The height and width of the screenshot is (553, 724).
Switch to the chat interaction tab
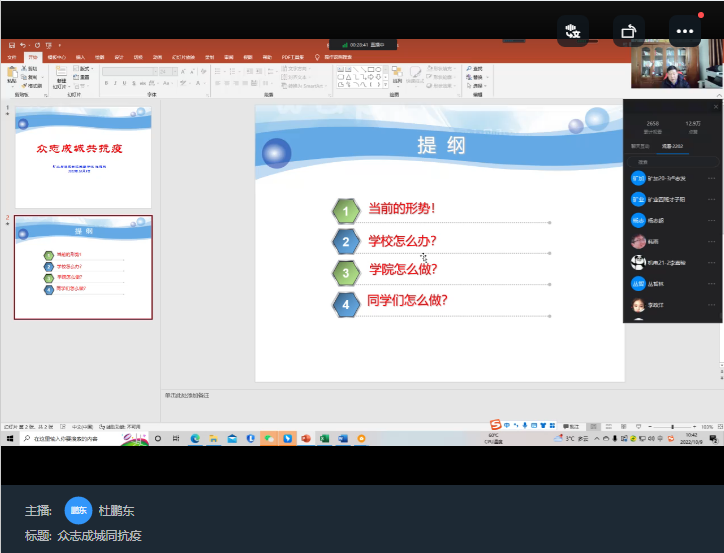[x=641, y=145]
